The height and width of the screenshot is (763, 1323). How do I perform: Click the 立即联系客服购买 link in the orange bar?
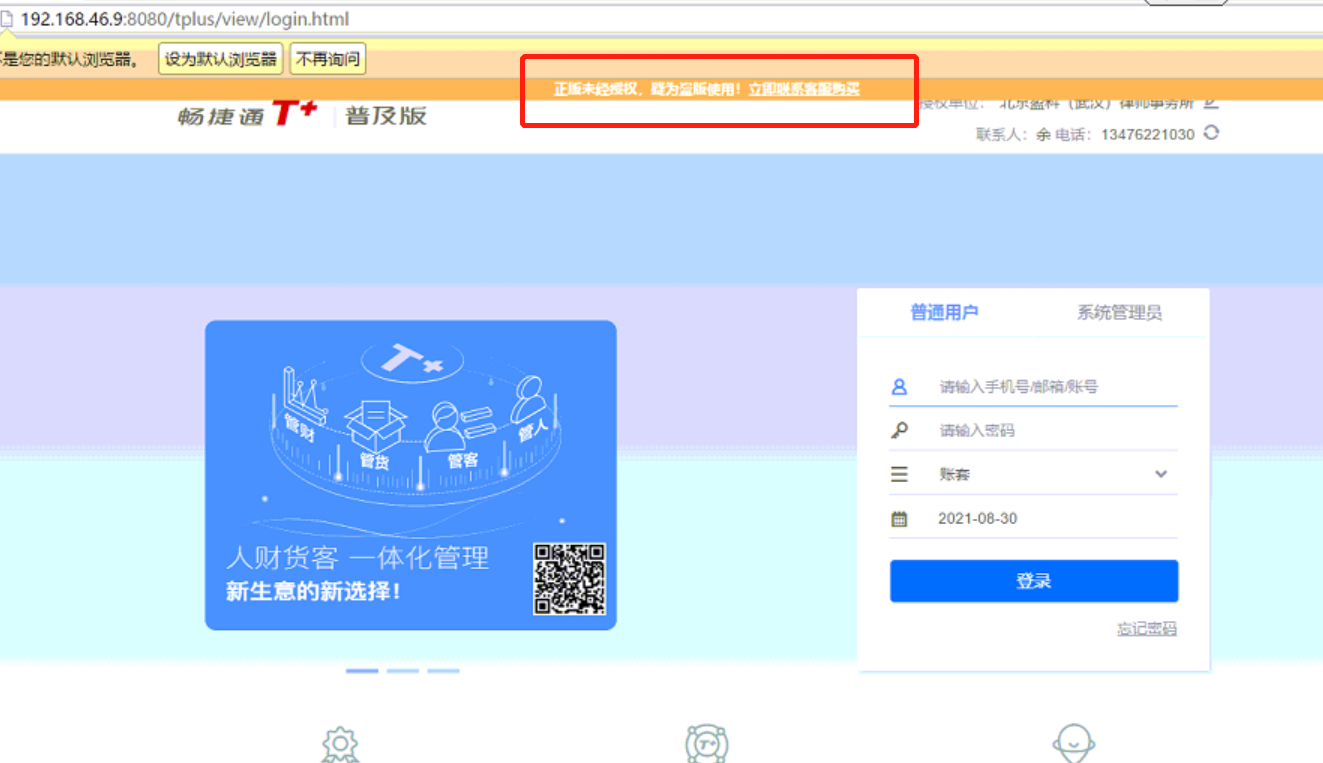[804, 89]
